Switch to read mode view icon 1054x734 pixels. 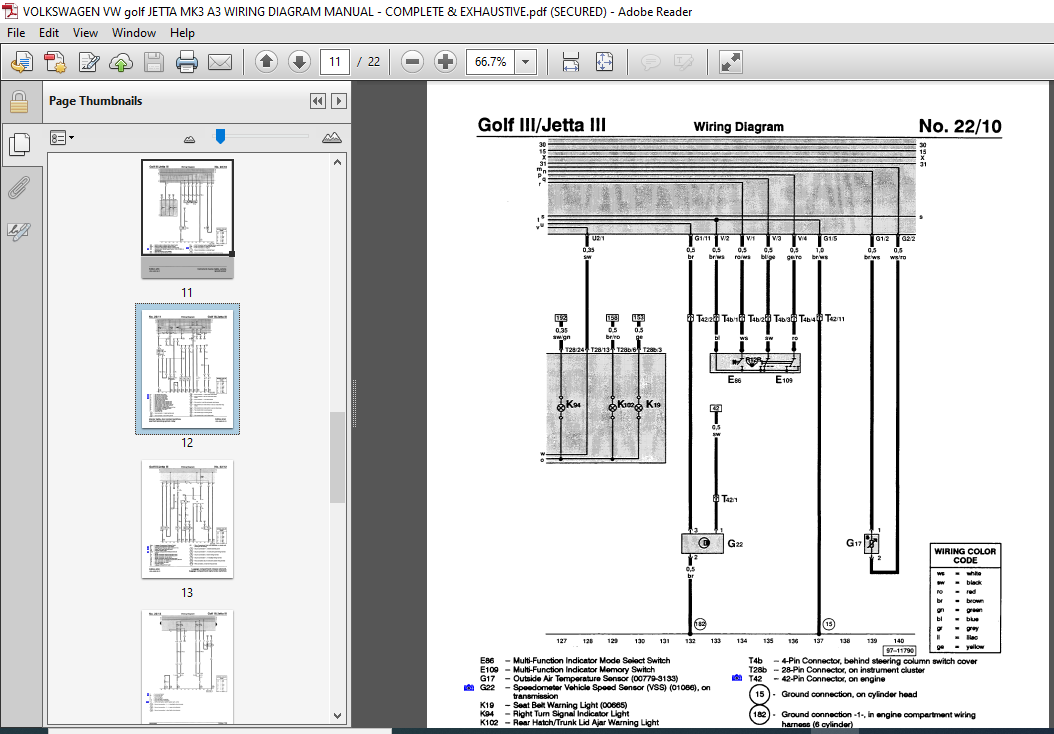[x=730, y=62]
